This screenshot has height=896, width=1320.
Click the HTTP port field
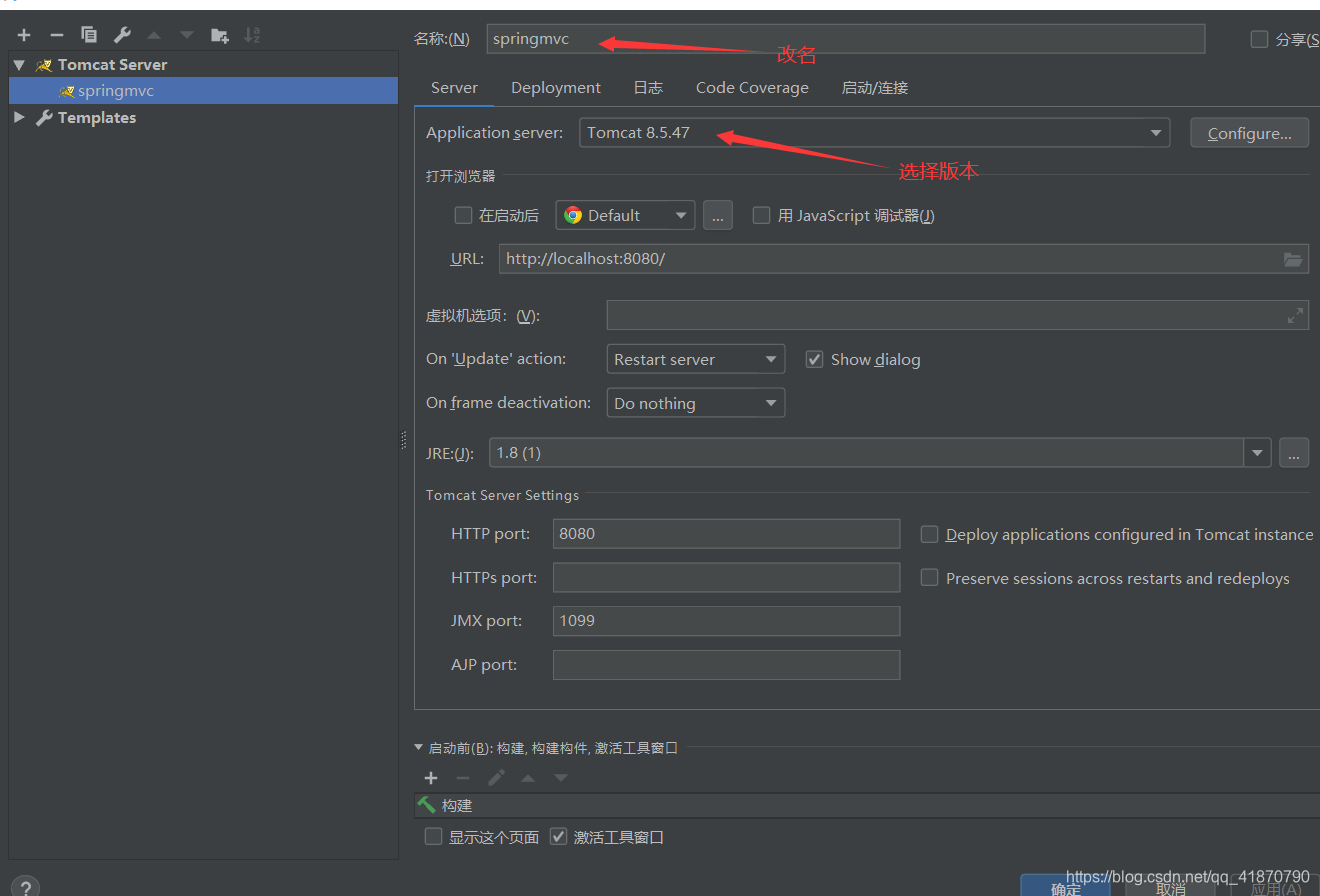tap(726, 534)
